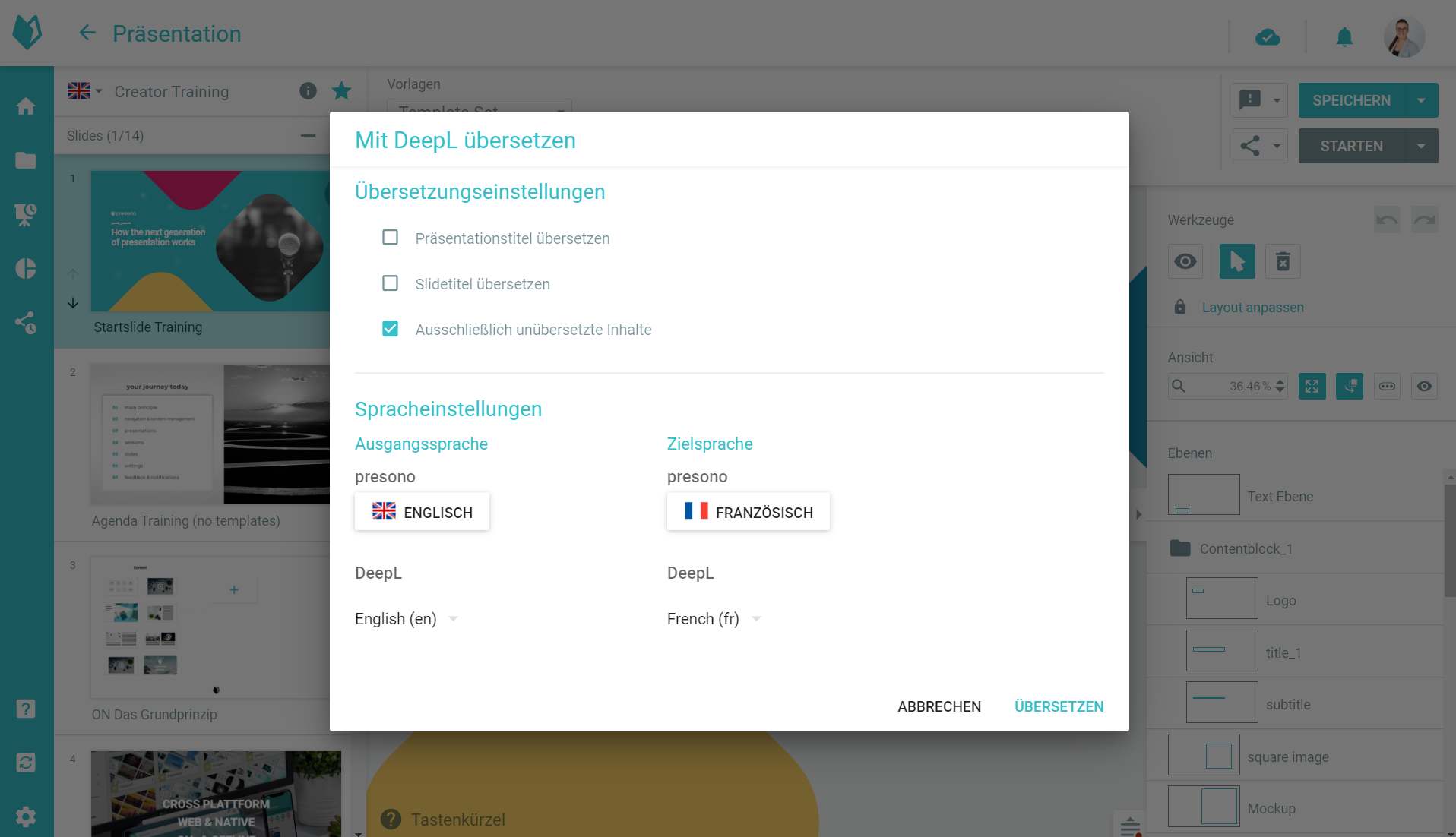Viewport: 1456px width, 837px height.
Task: Open the ON Das Grundprinzip slide thumbnail
Action: point(210,627)
